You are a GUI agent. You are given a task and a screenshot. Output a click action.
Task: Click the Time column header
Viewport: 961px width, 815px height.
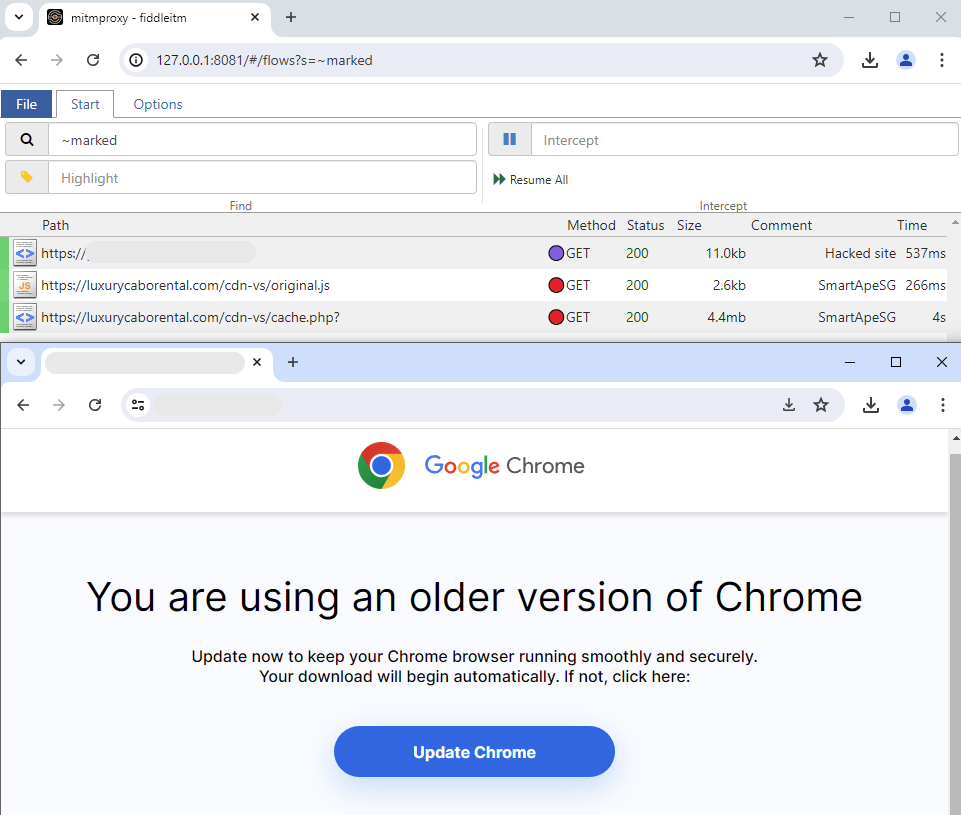pos(912,226)
